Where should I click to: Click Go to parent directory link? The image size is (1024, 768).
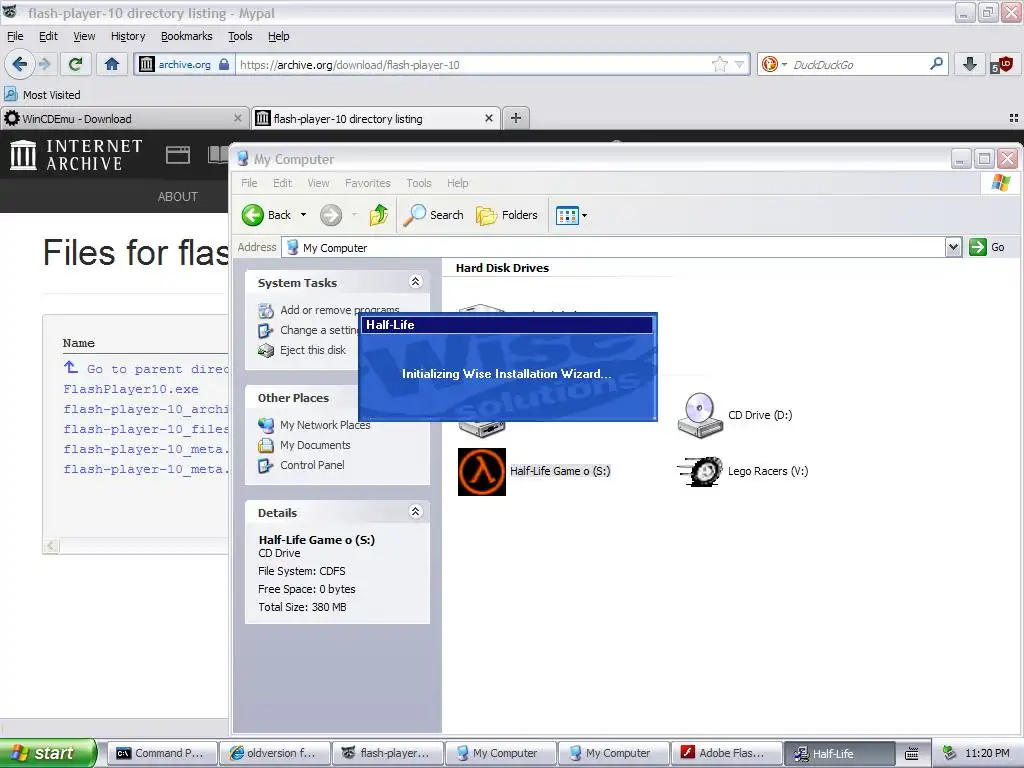click(x=157, y=369)
